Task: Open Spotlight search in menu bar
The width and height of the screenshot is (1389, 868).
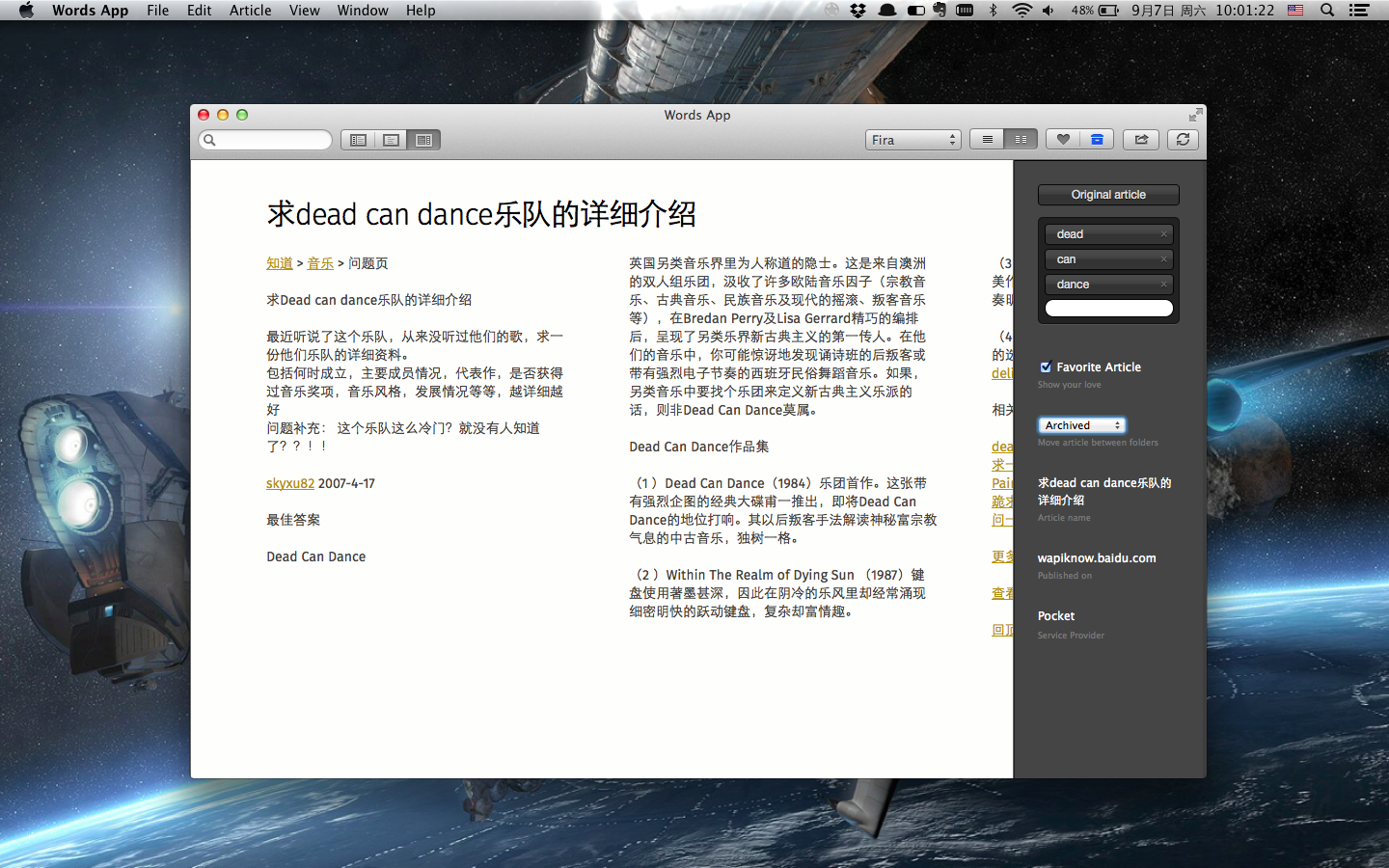Action: pos(1327,11)
